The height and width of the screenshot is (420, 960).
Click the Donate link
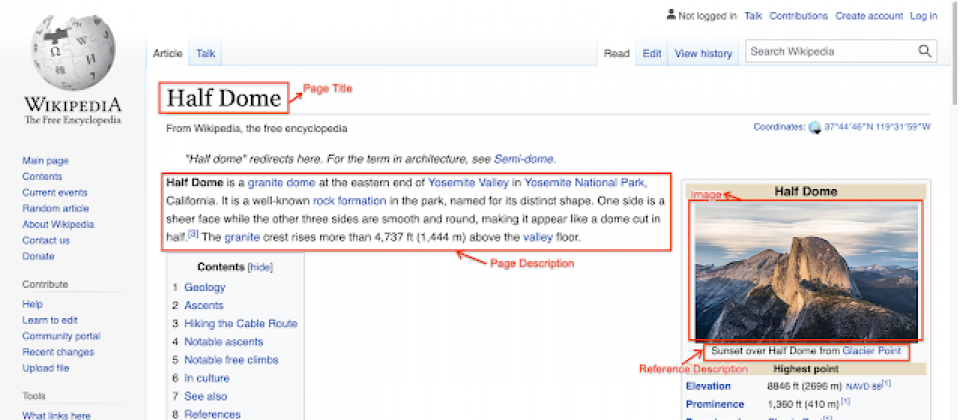[x=38, y=256]
